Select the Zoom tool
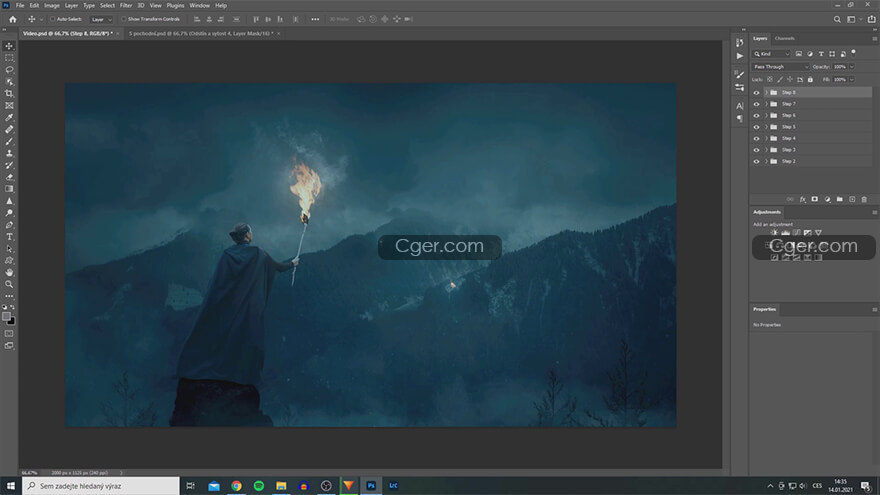This screenshot has height=495, width=880. coord(9,284)
